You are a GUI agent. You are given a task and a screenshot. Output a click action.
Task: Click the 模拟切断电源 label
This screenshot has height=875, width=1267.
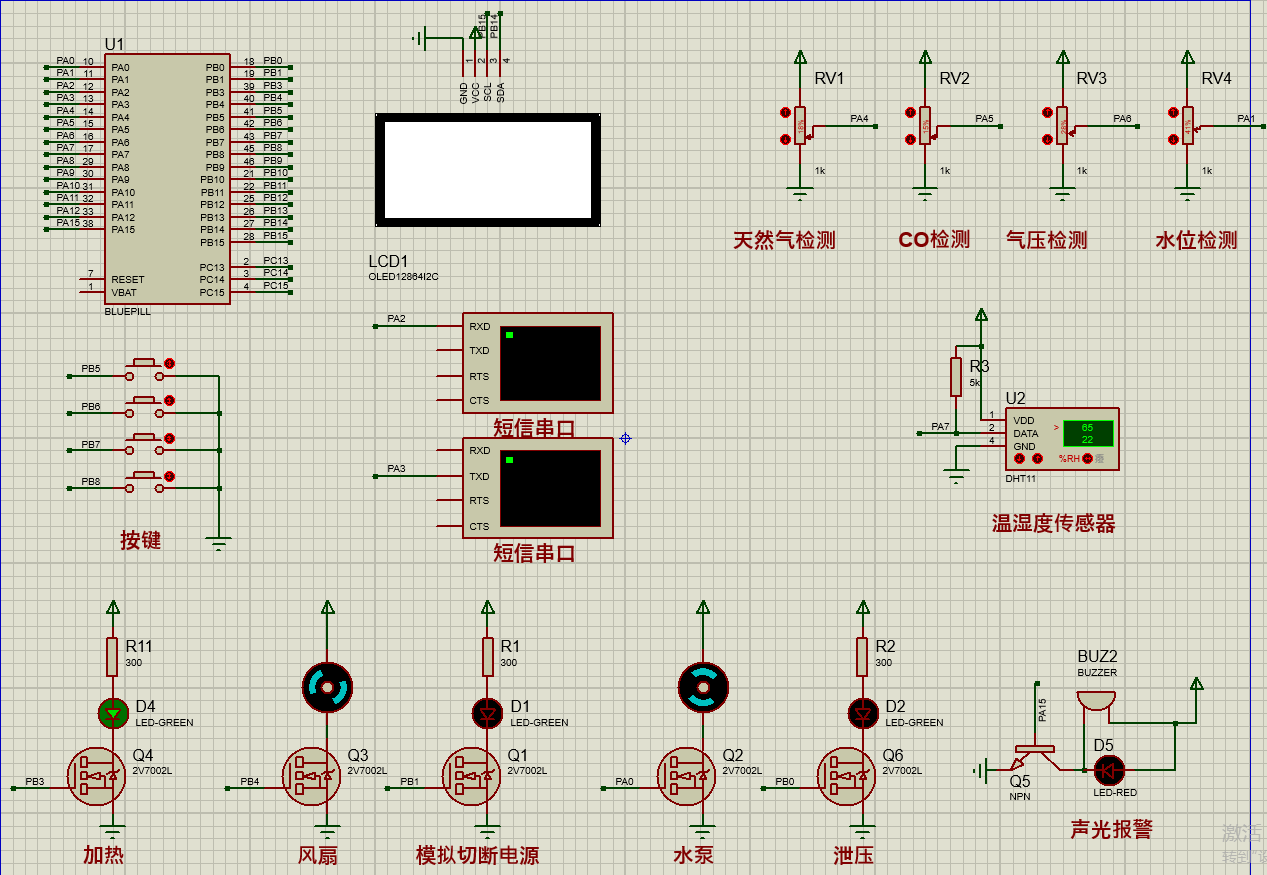coord(478,855)
